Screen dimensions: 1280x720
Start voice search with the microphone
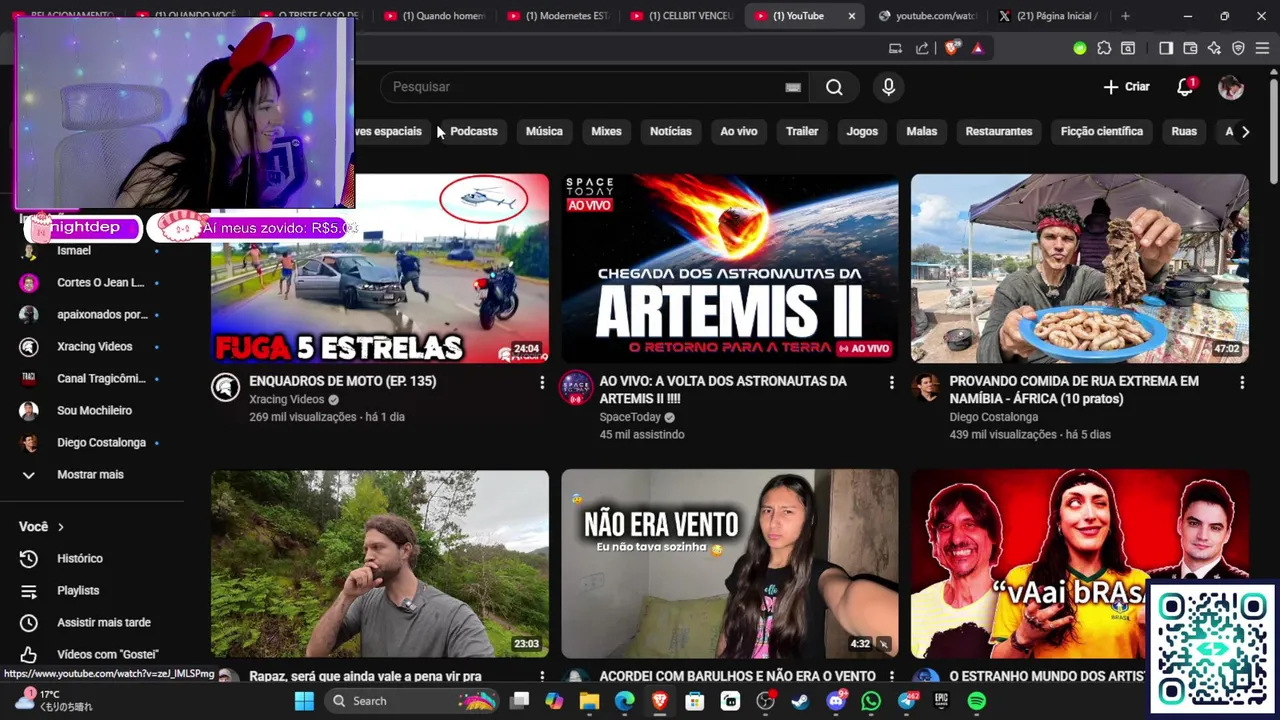[888, 87]
